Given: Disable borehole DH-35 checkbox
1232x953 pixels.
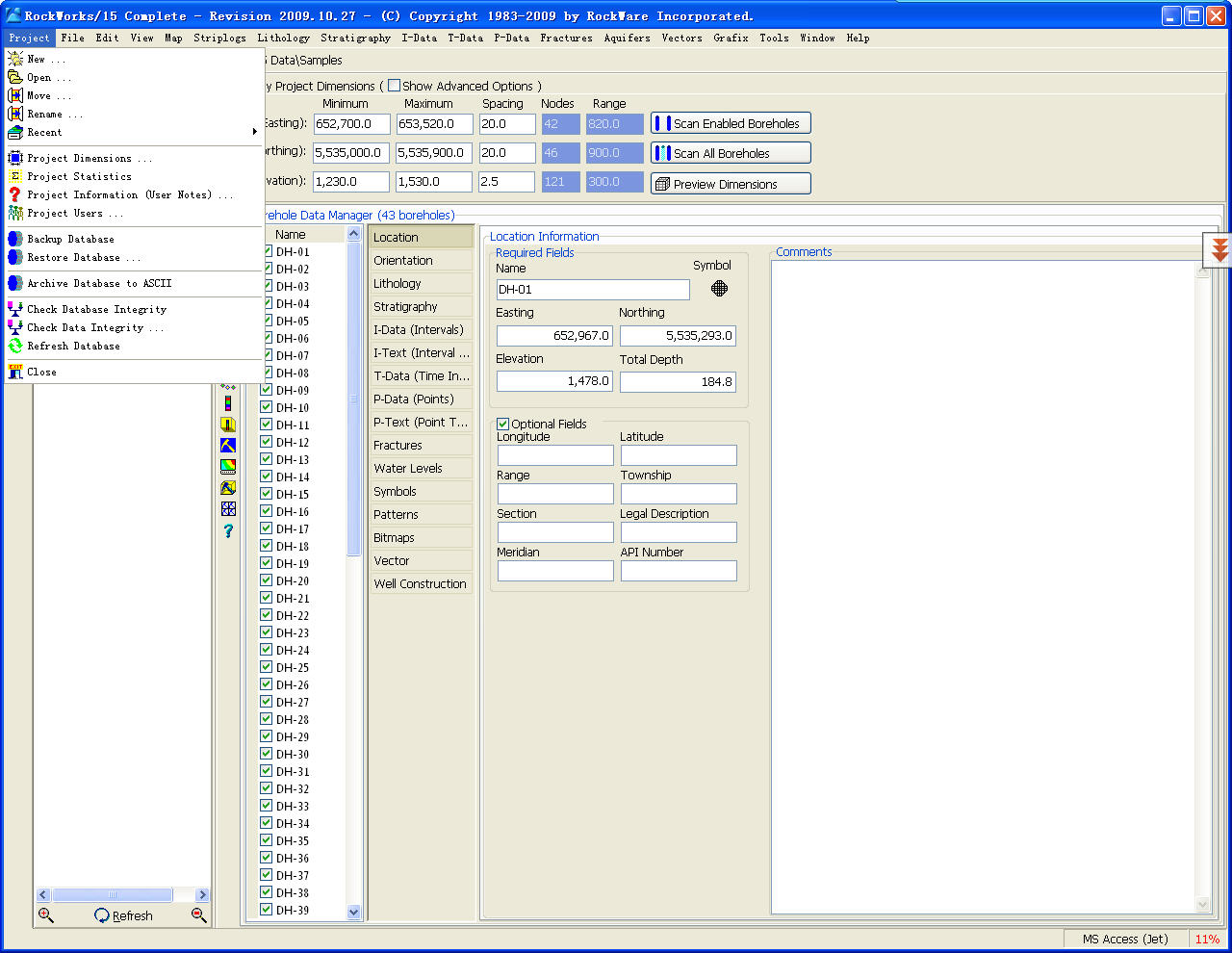Looking at the screenshot, I should tap(267, 840).
